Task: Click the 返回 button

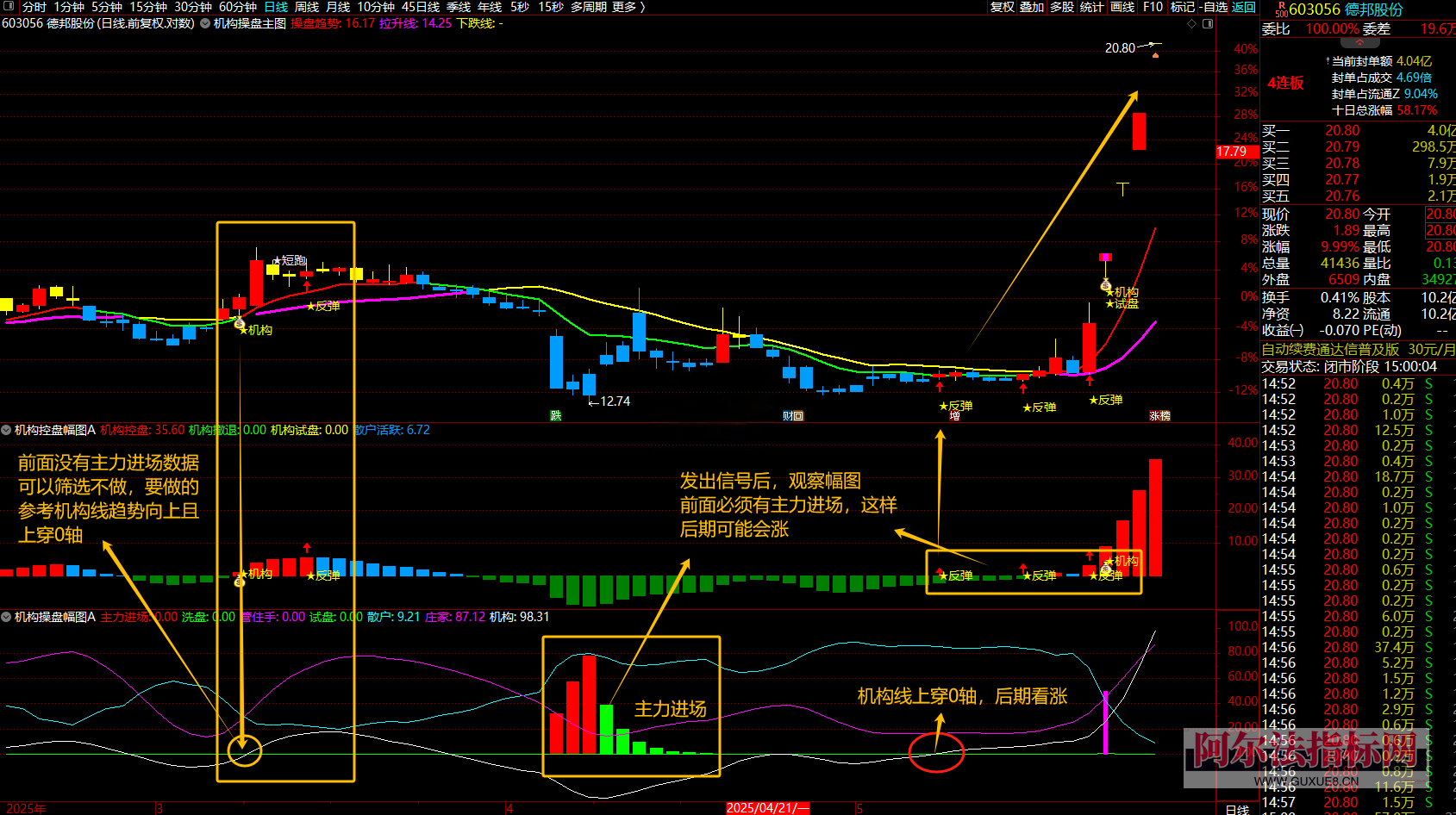Action: click(x=1244, y=7)
